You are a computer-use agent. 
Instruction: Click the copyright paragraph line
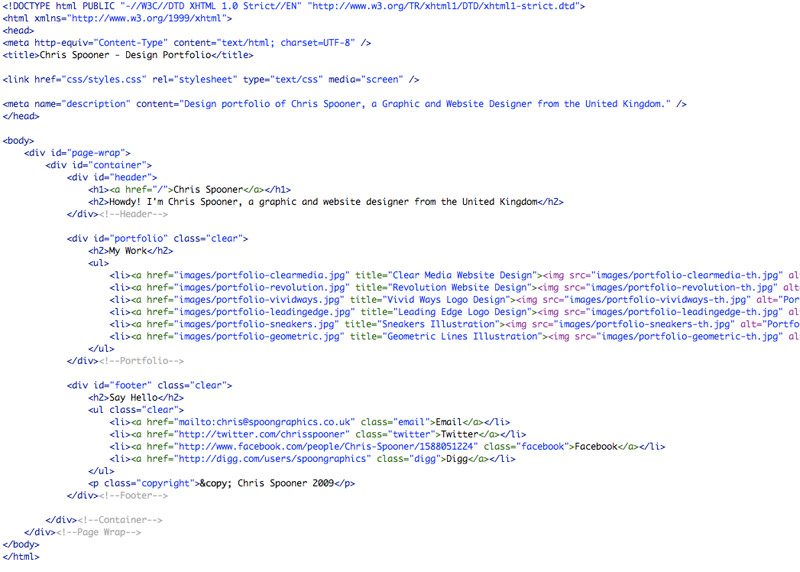tap(221, 484)
